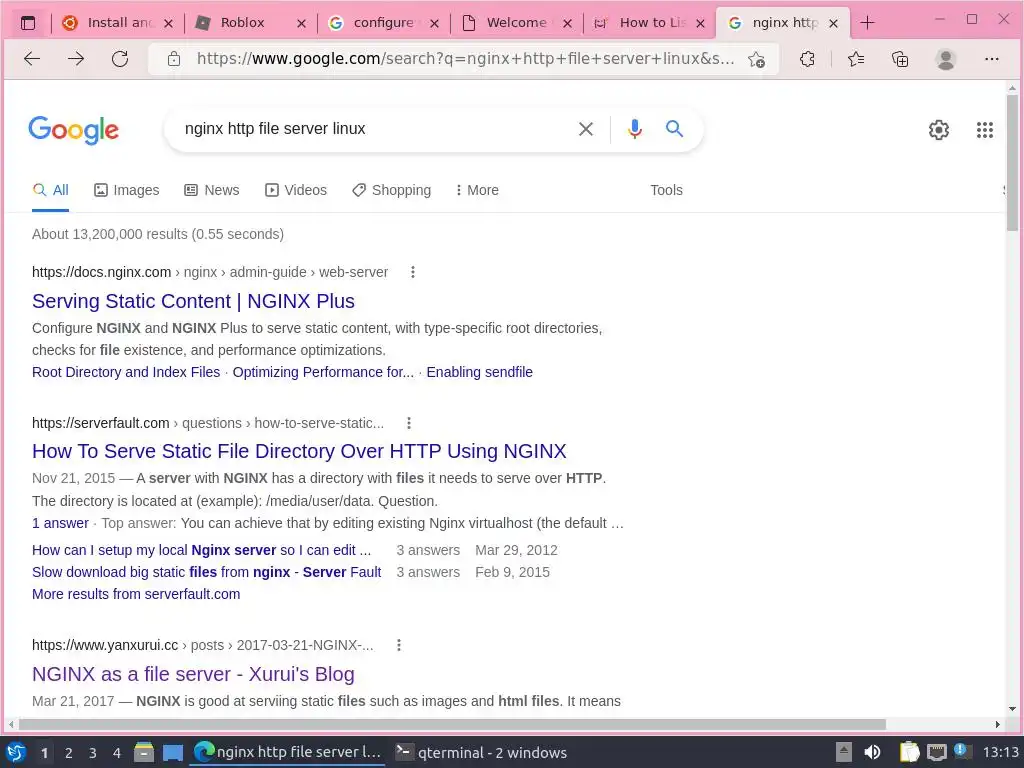Expand the More search filters

coord(477,190)
